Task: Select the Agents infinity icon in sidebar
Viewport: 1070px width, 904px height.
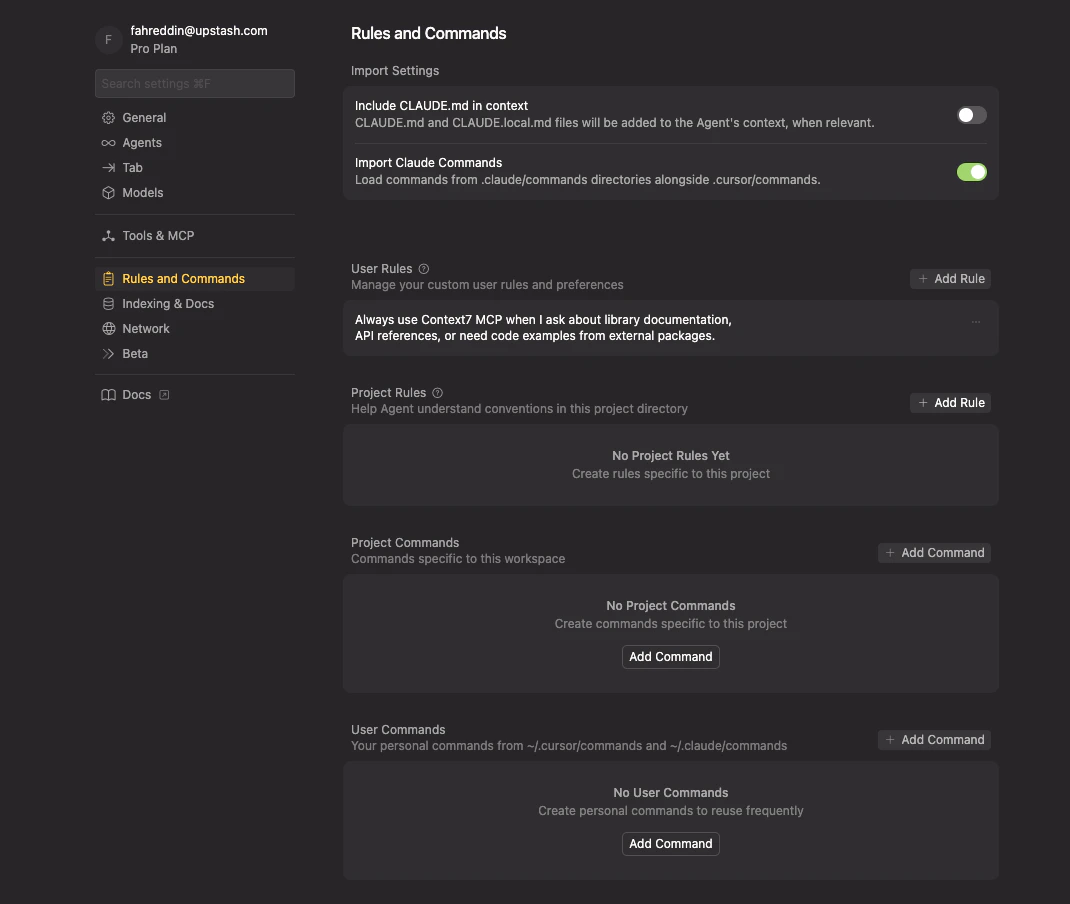Action: 108,142
